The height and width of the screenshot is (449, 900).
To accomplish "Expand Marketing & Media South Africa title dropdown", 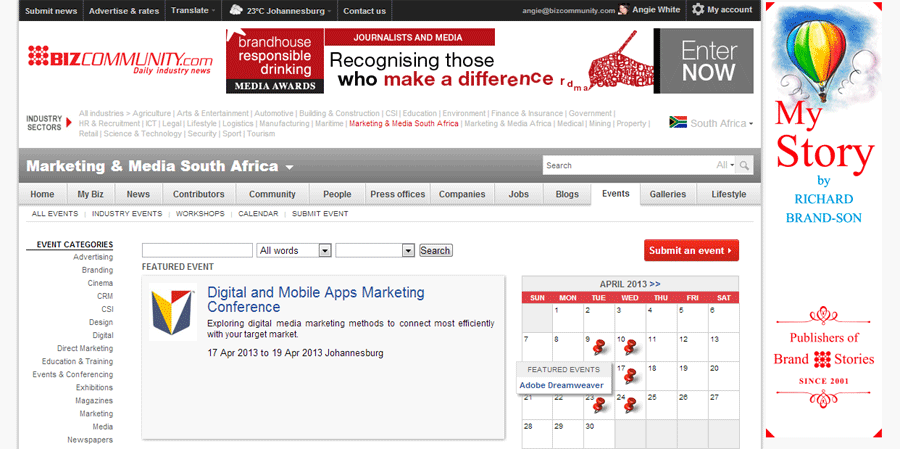I will click(290, 167).
